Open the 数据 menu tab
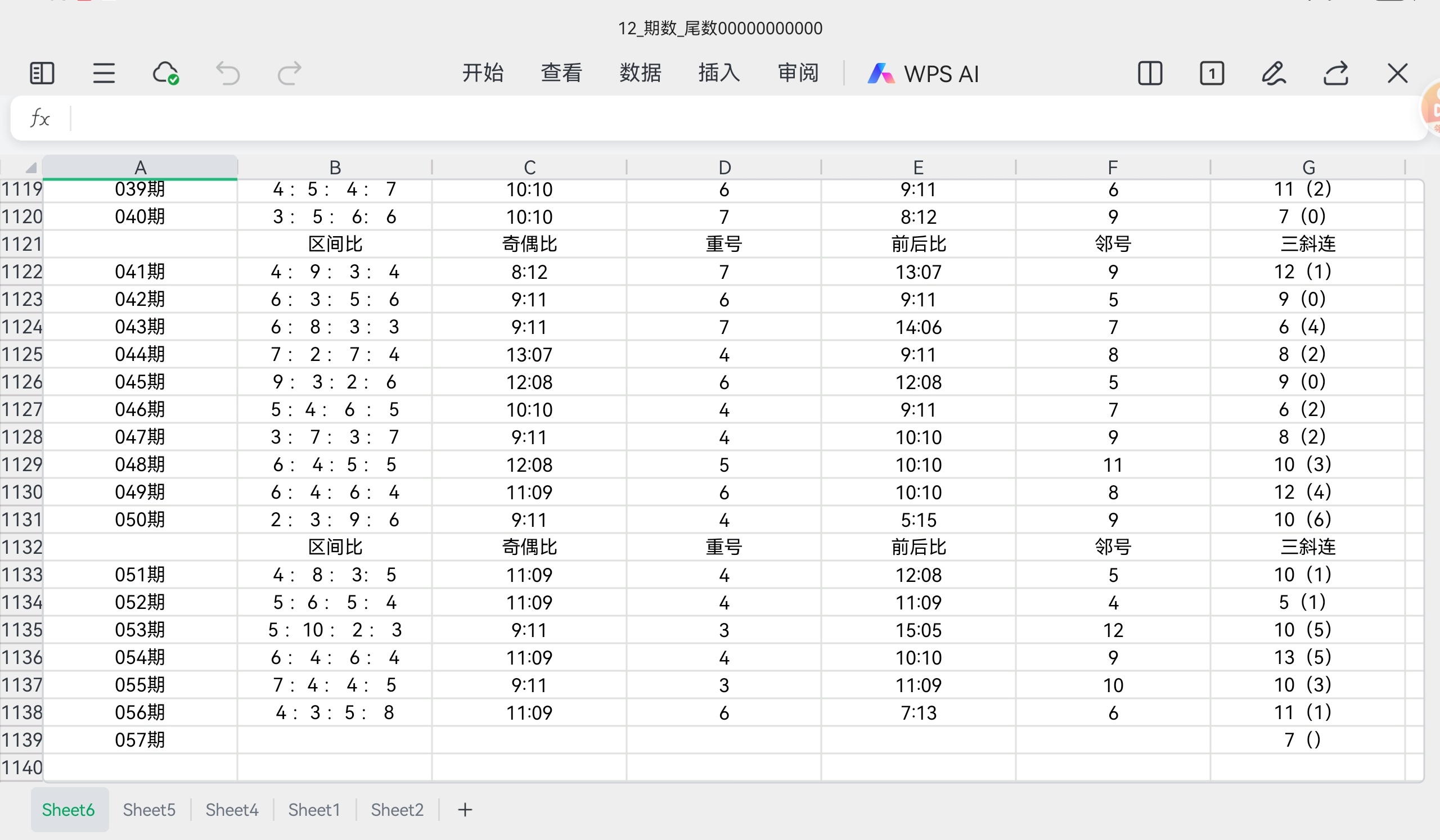This screenshot has height=840, width=1440. tap(640, 73)
